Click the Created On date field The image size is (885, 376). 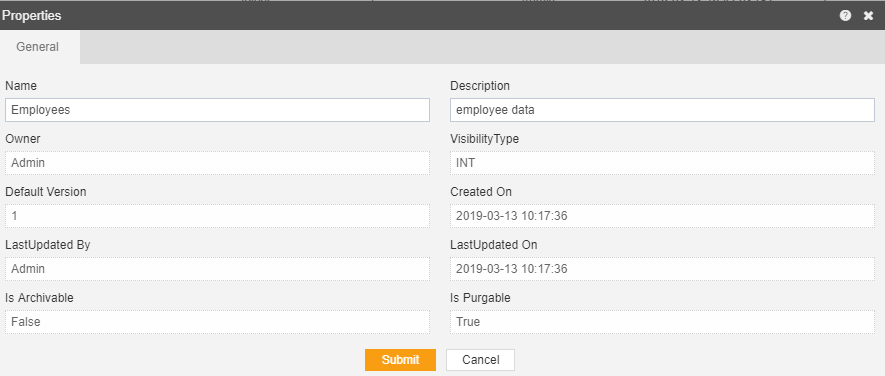point(662,216)
